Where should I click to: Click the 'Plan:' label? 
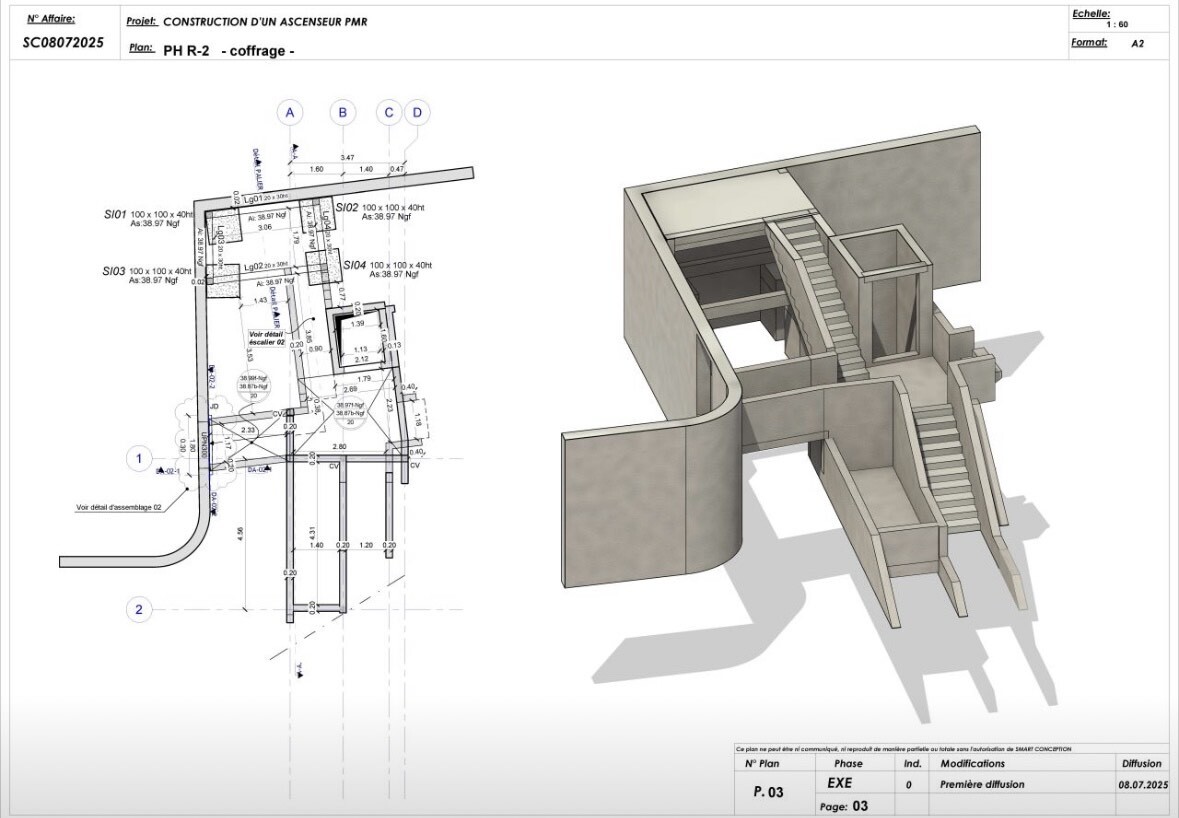[x=141, y=47]
